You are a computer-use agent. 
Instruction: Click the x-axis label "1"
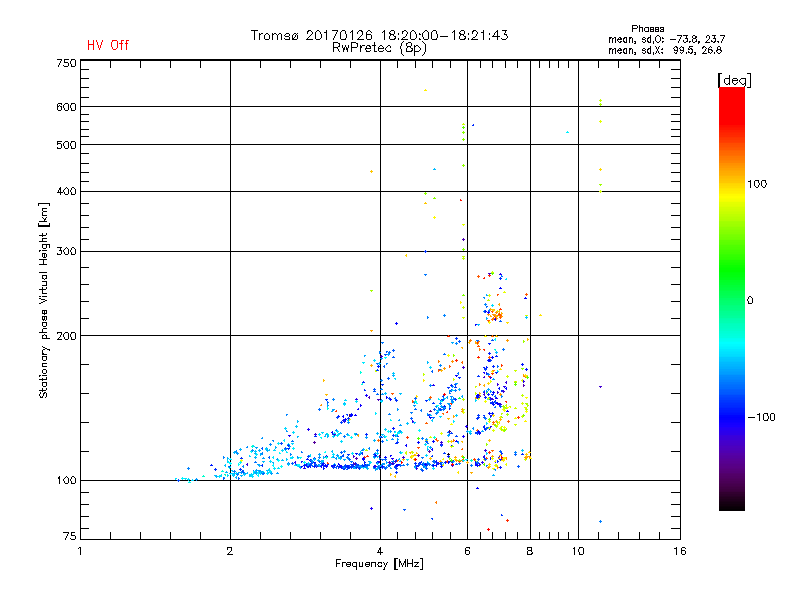coord(80,551)
